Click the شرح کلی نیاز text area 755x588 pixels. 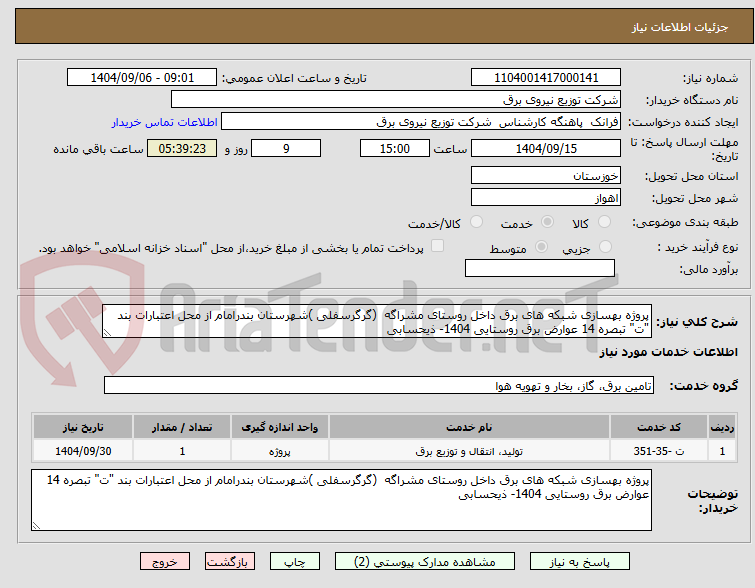coord(377,321)
